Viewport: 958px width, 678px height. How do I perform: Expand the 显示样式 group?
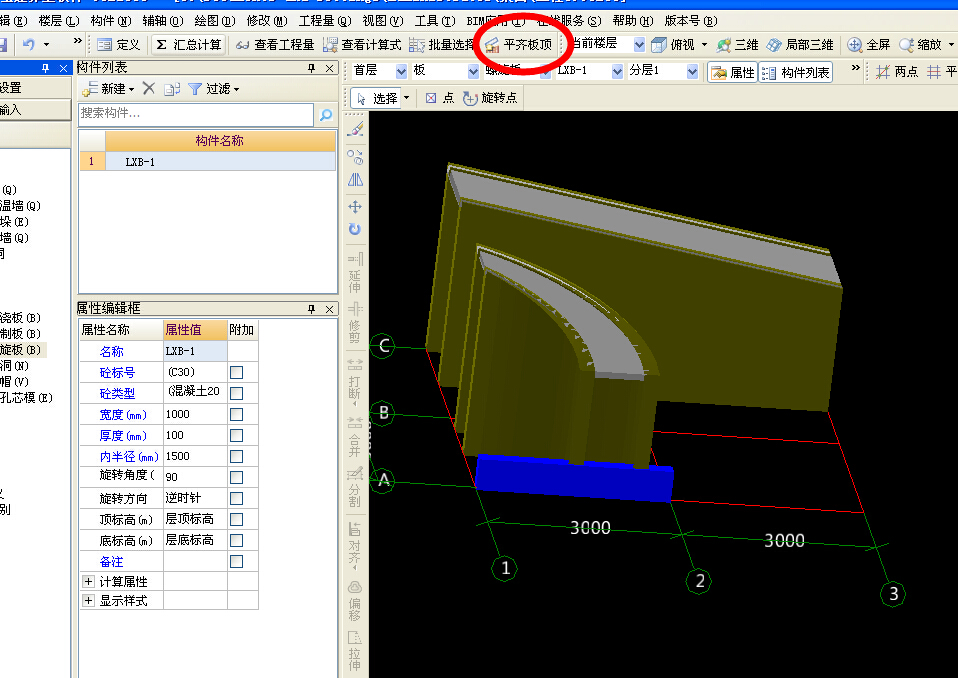pos(89,600)
